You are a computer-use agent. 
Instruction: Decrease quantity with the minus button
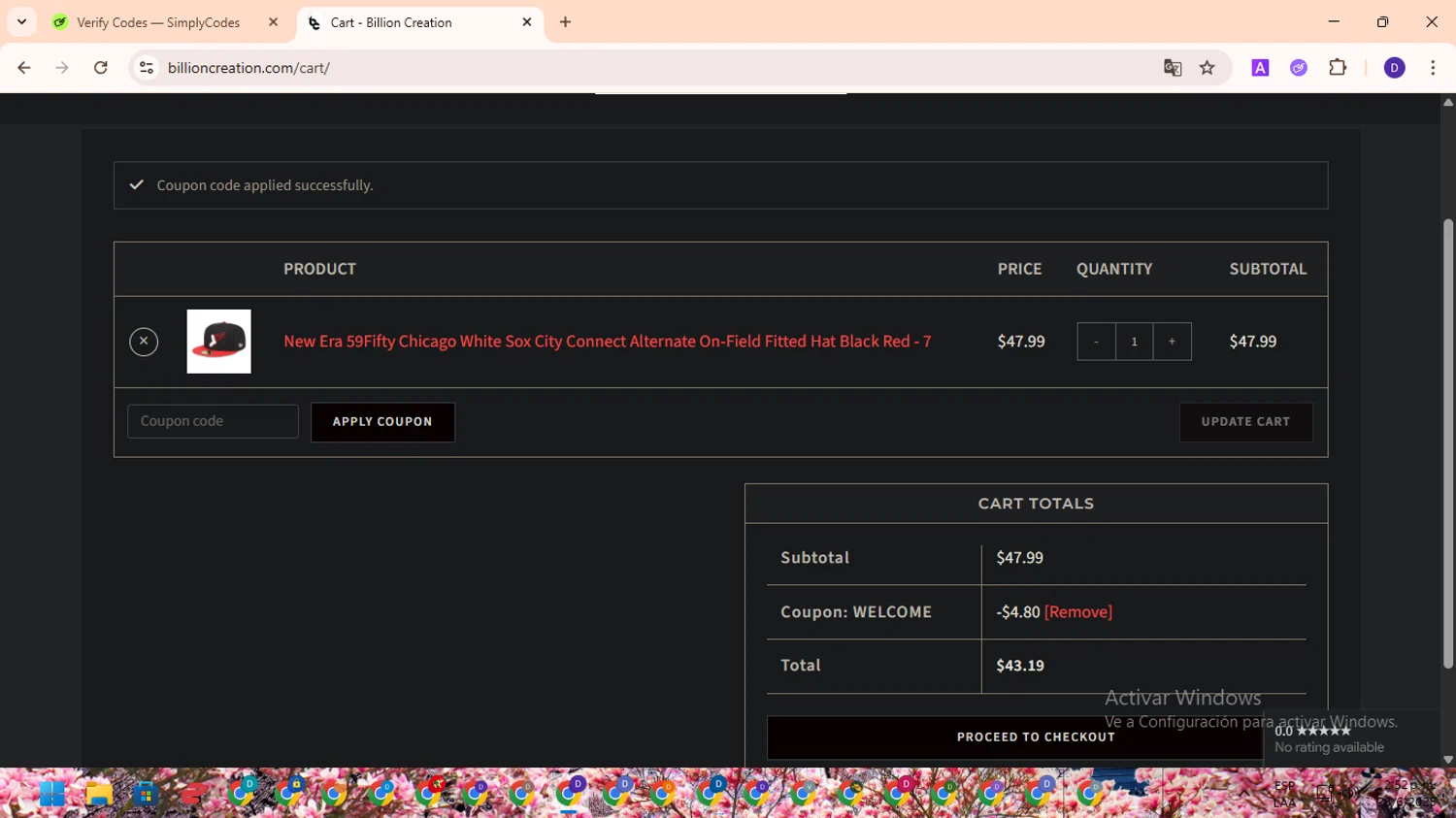click(1096, 342)
